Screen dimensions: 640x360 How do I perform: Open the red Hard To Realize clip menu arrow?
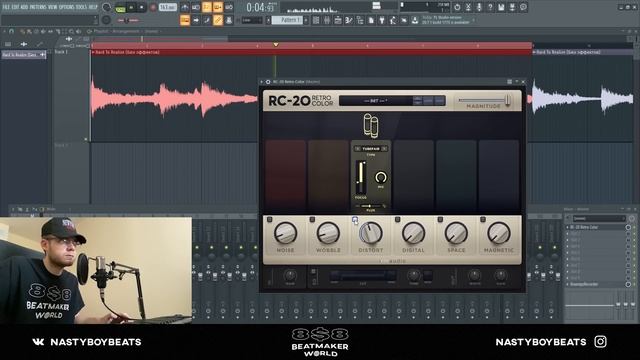click(93, 52)
